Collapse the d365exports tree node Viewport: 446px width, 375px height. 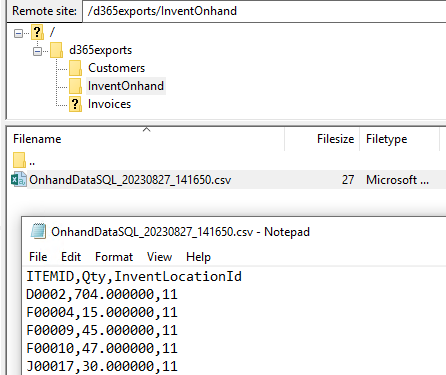[x=38, y=51]
